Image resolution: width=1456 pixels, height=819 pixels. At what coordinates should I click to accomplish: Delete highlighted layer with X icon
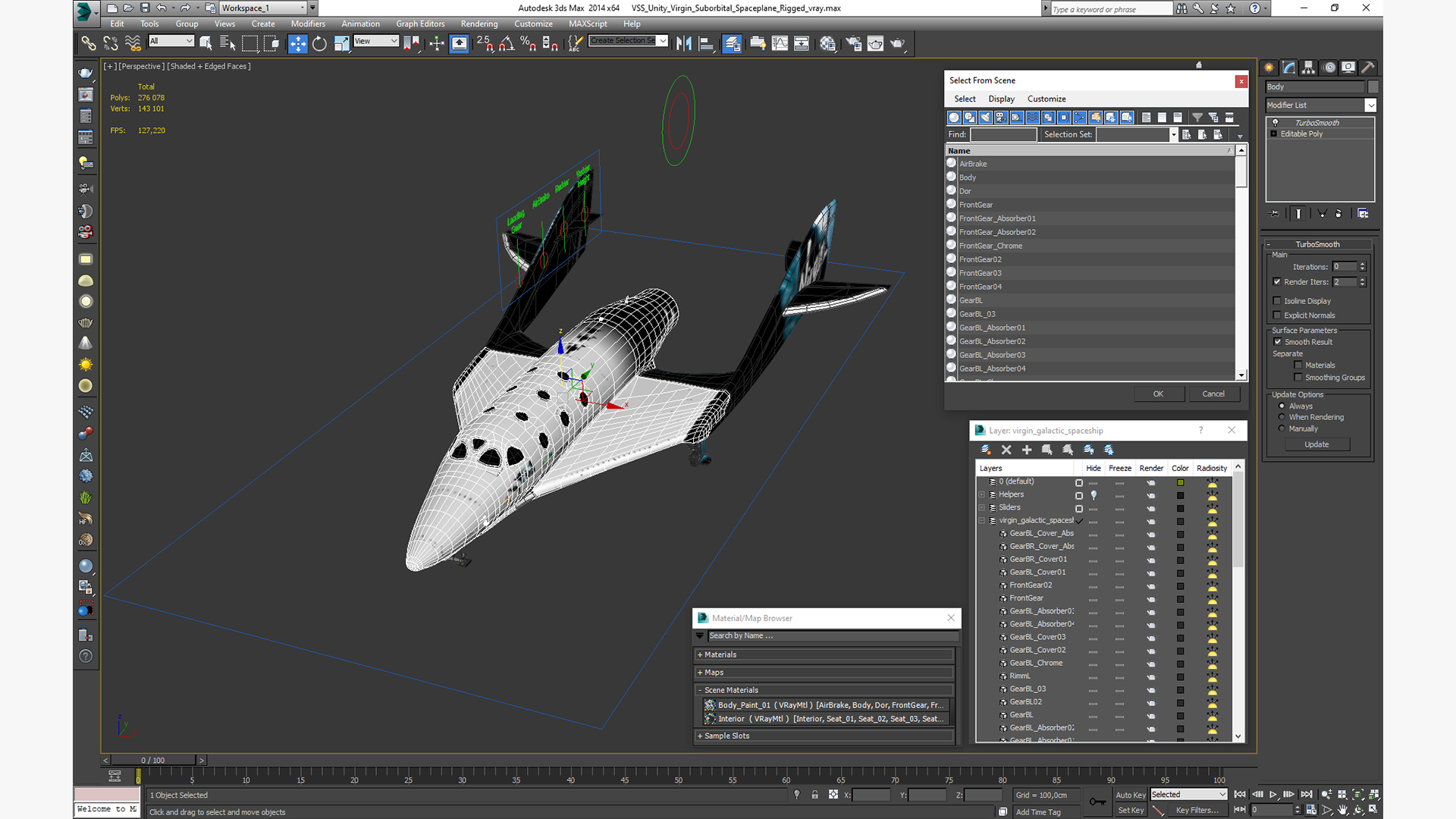click(x=1006, y=450)
